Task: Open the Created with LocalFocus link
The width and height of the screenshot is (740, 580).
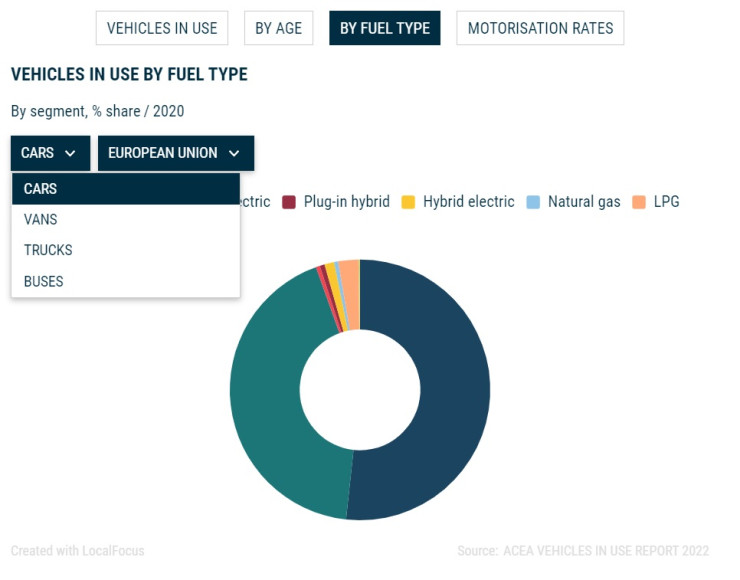Action: coord(77,551)
